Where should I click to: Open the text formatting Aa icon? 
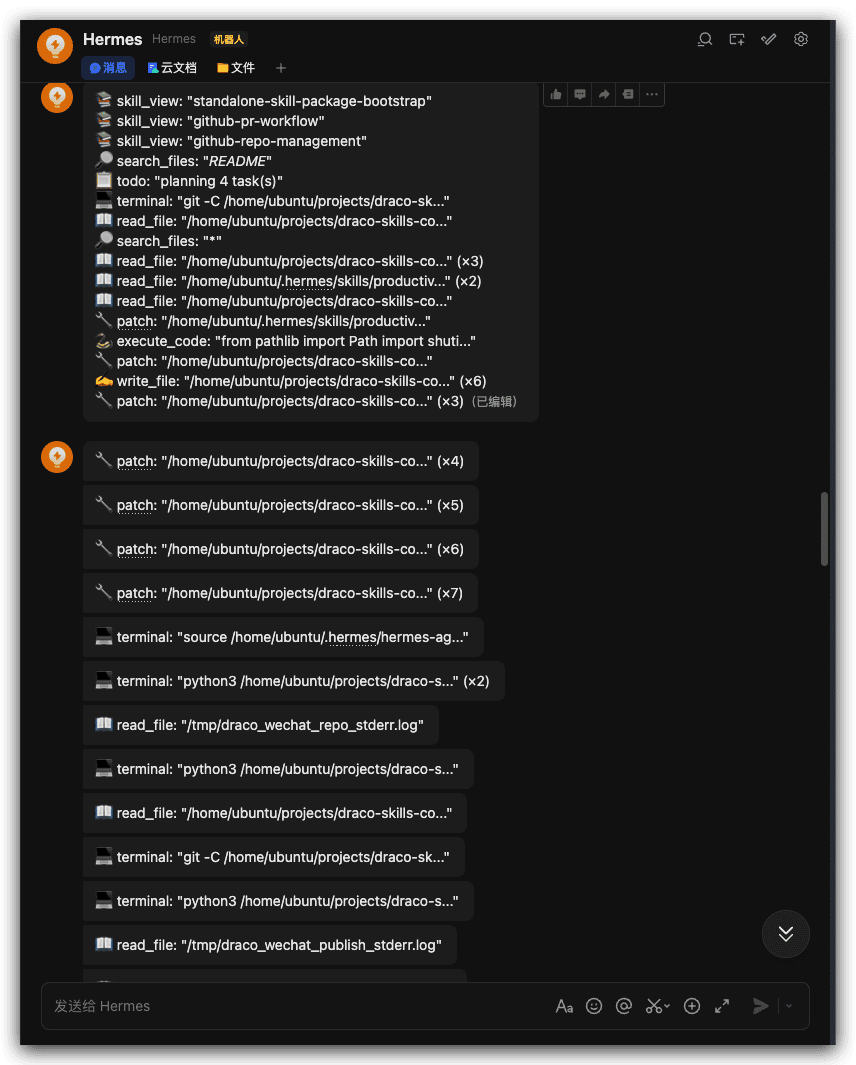pyautogui.click(x=564, y=1006)
